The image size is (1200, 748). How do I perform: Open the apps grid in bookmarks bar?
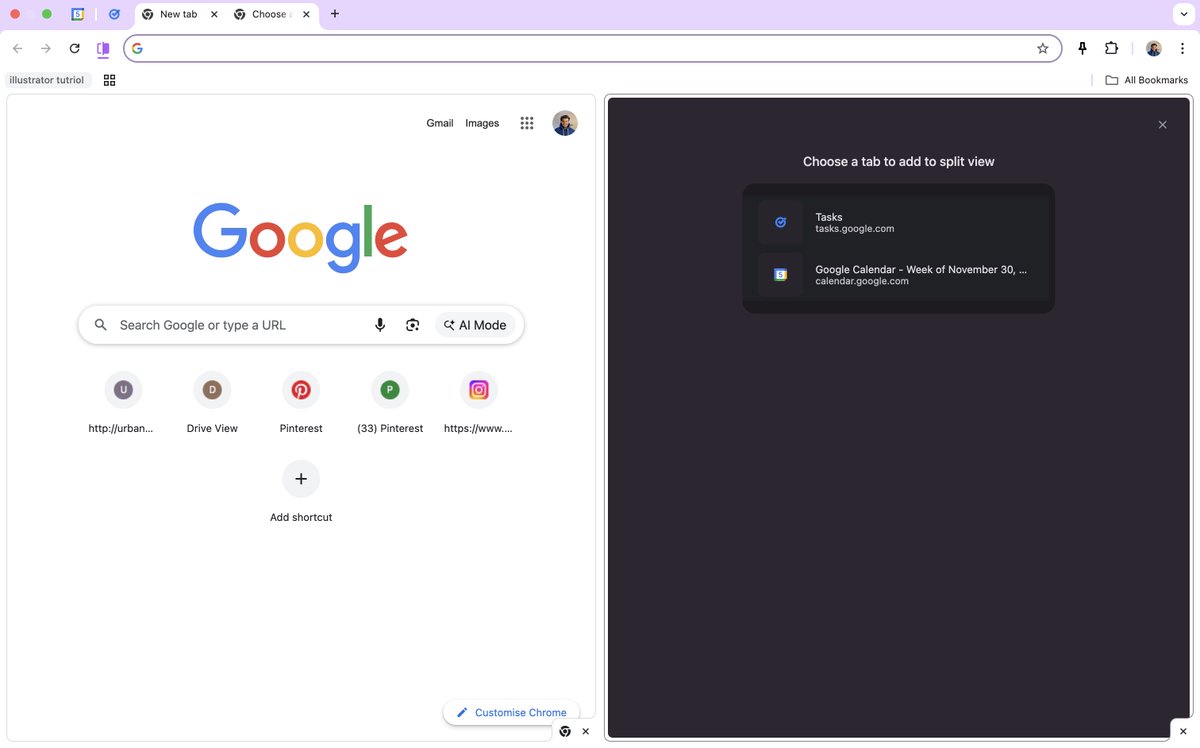[110, 80]
